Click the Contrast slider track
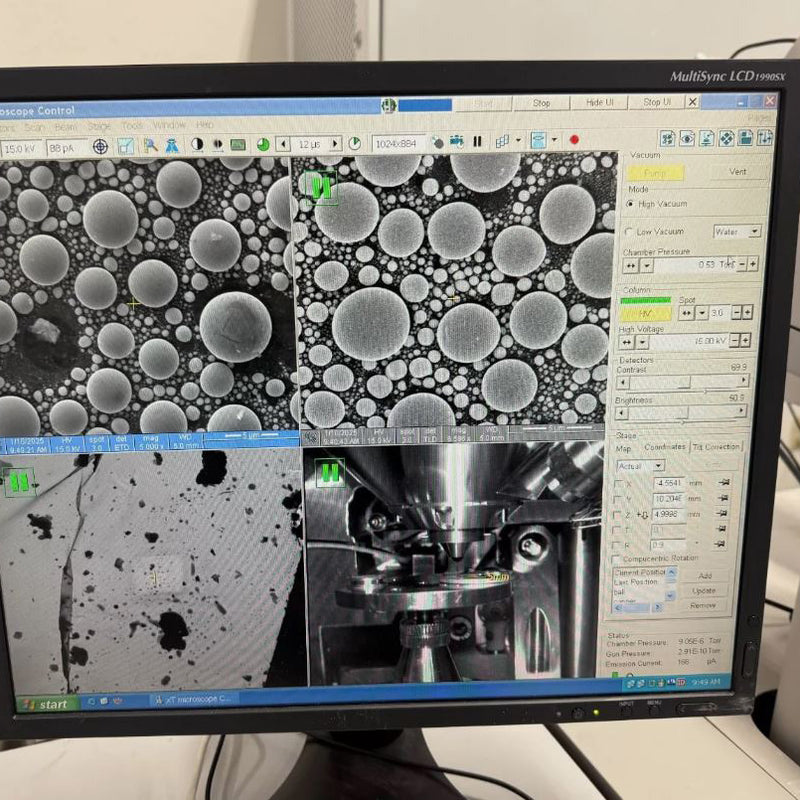The image size is (800, 800). tap(683, 382)
